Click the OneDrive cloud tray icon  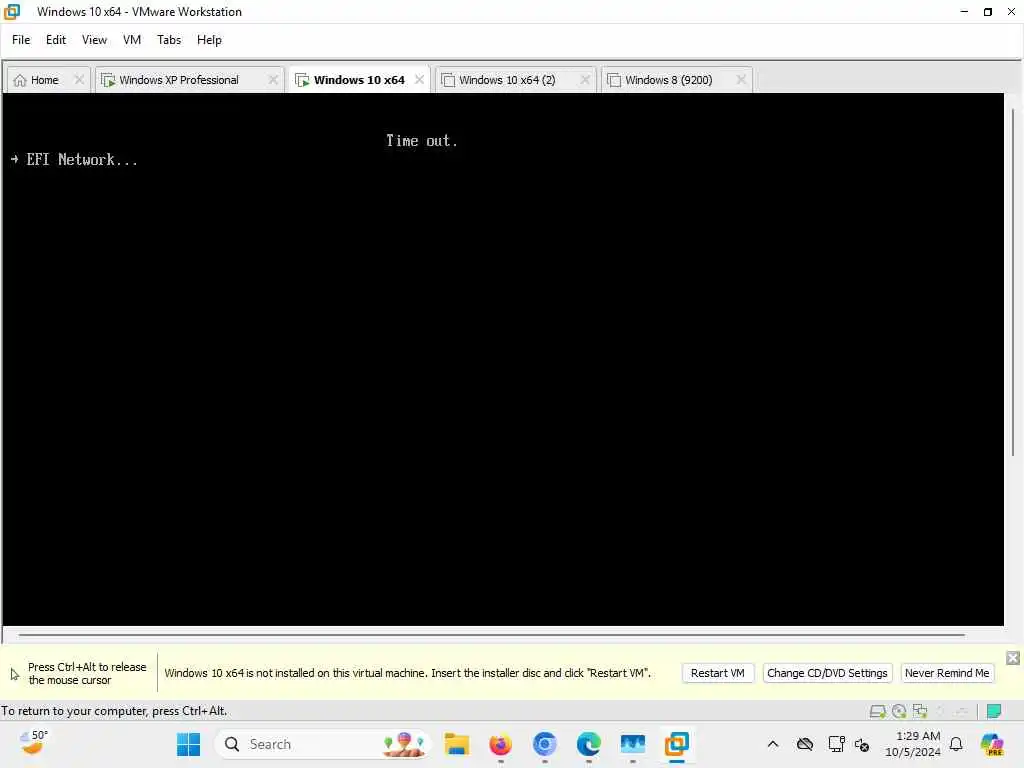805,744
